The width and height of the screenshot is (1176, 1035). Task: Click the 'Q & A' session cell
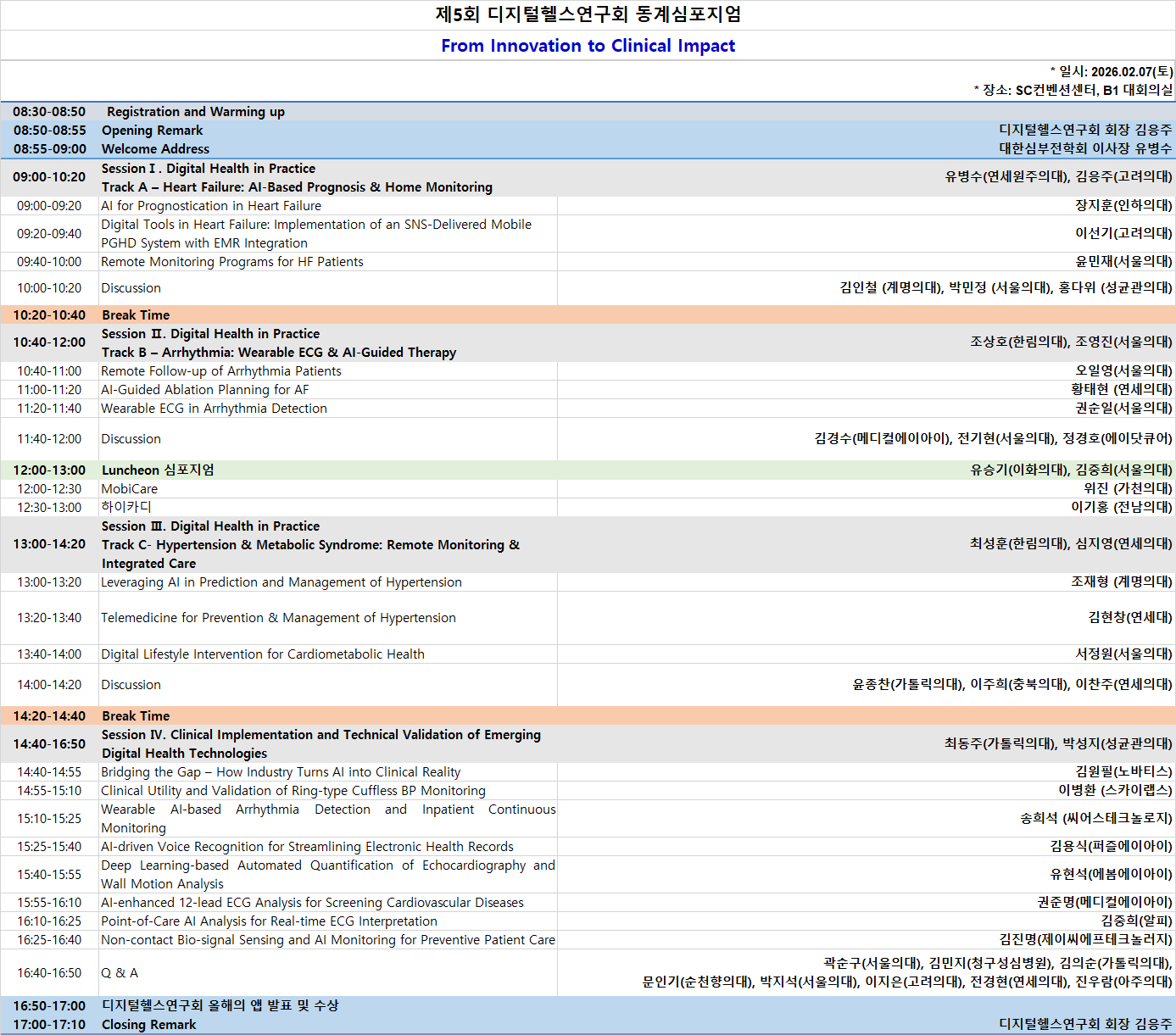click(120, 973)
